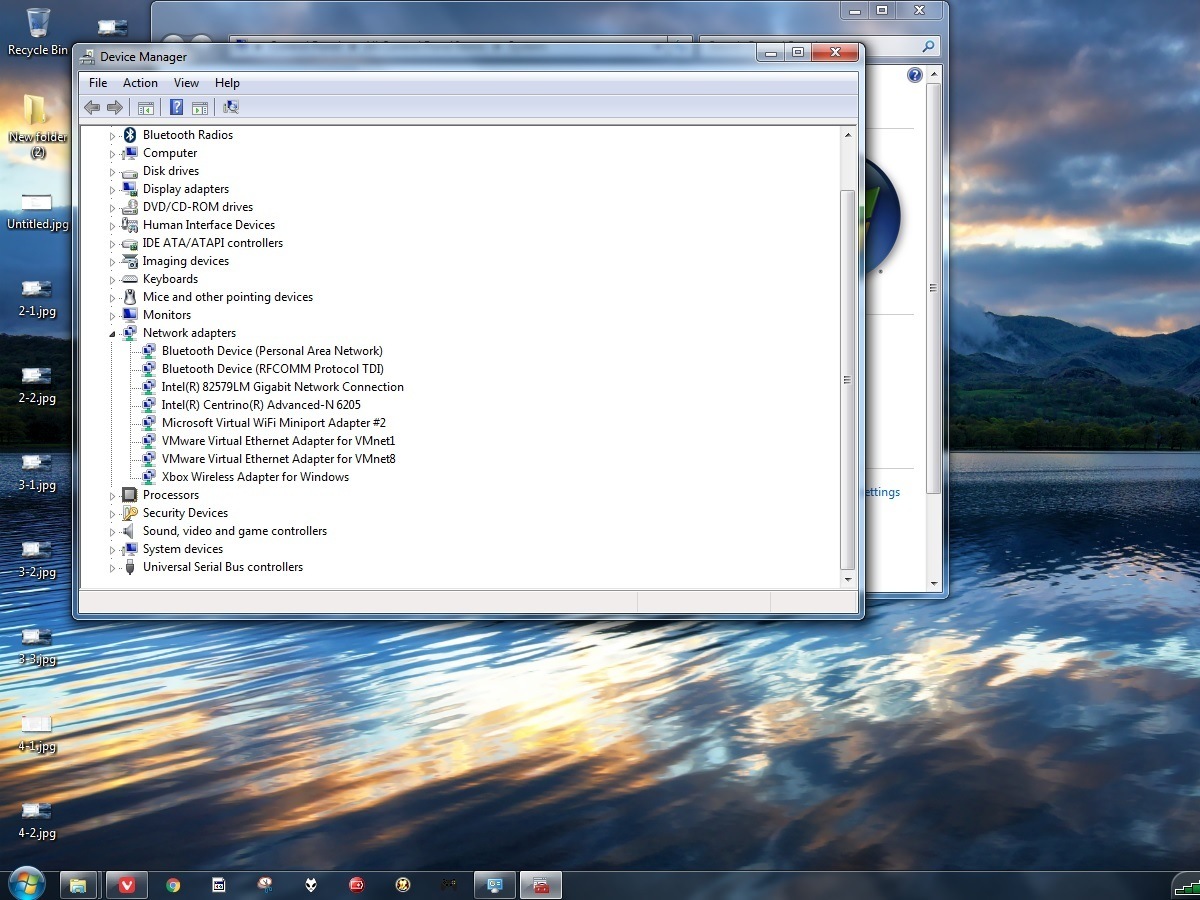Select VMware Virtual Ethernet Adapter for VMnet8
The image size is (1200, 900).
[x=278, y=459]
